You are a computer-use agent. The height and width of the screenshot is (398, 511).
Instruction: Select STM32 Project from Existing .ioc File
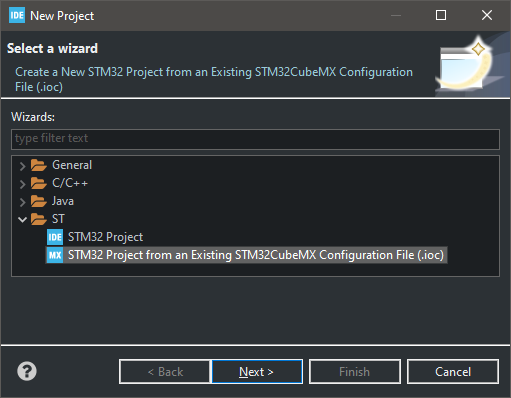pos(256,255)
